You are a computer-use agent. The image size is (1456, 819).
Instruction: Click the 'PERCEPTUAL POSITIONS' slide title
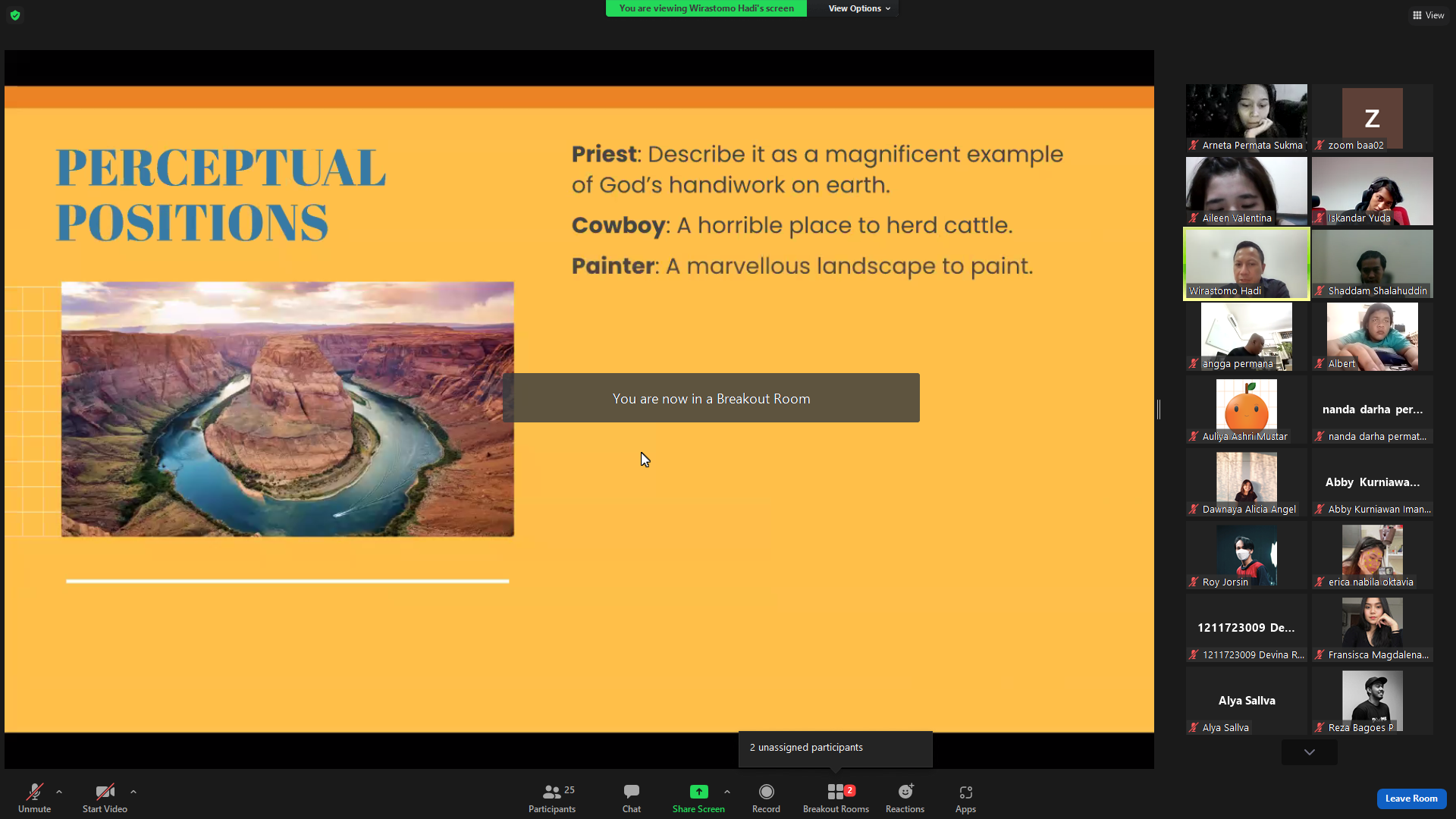[221, 195]
